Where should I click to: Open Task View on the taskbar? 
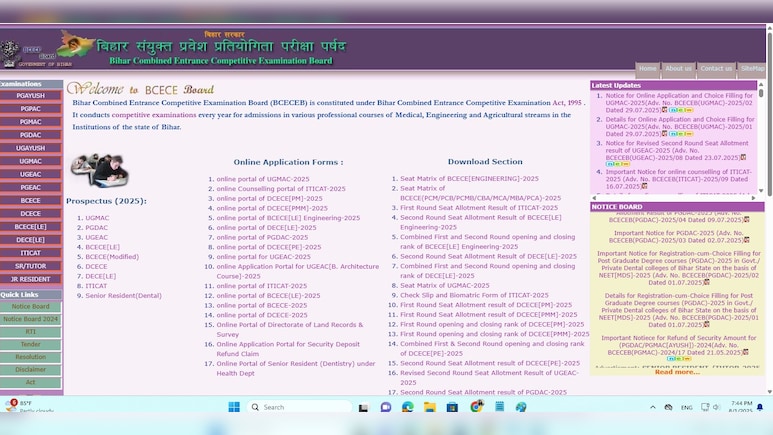tap(363, 407)
